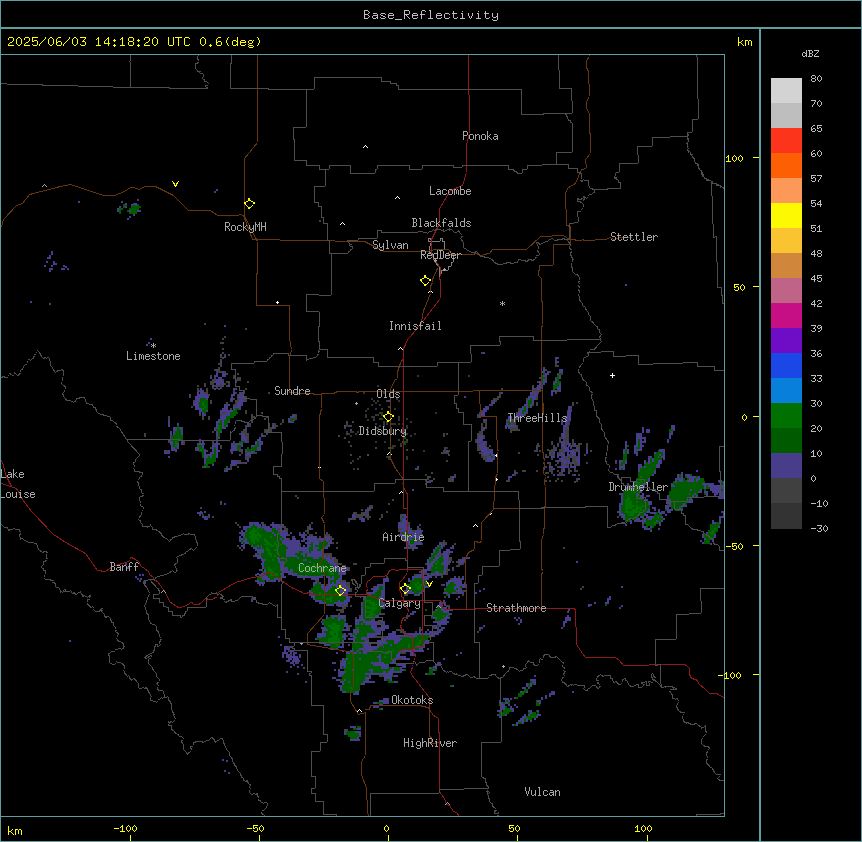
Task: Select the Stettler label
Action: (634, 237)
